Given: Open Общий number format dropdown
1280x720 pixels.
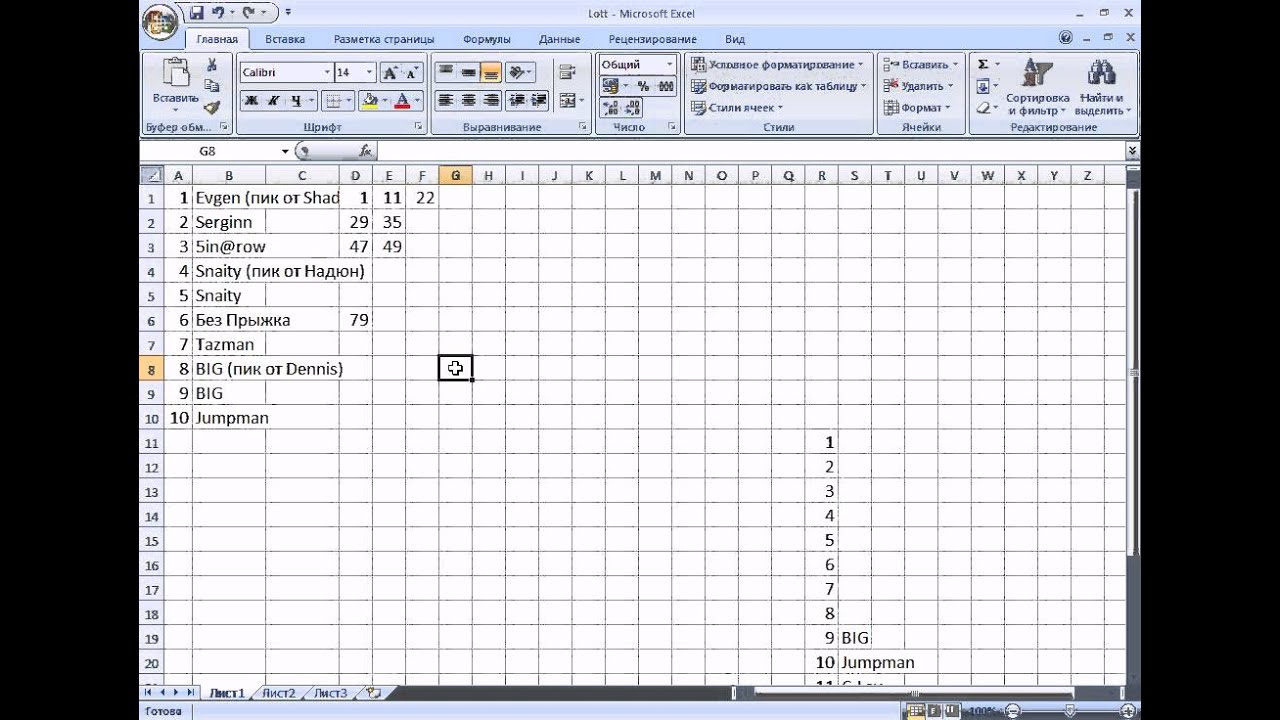Looking at the screenshot, I should pyautogui.click(x=669, y=64).
